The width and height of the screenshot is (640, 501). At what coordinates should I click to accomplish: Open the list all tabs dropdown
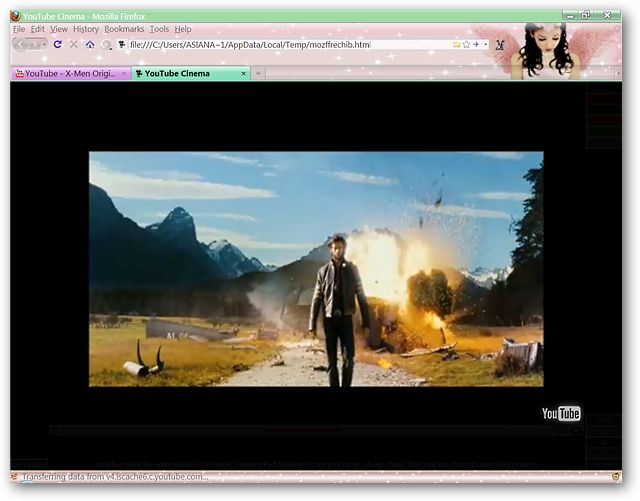tap(618, 73)
